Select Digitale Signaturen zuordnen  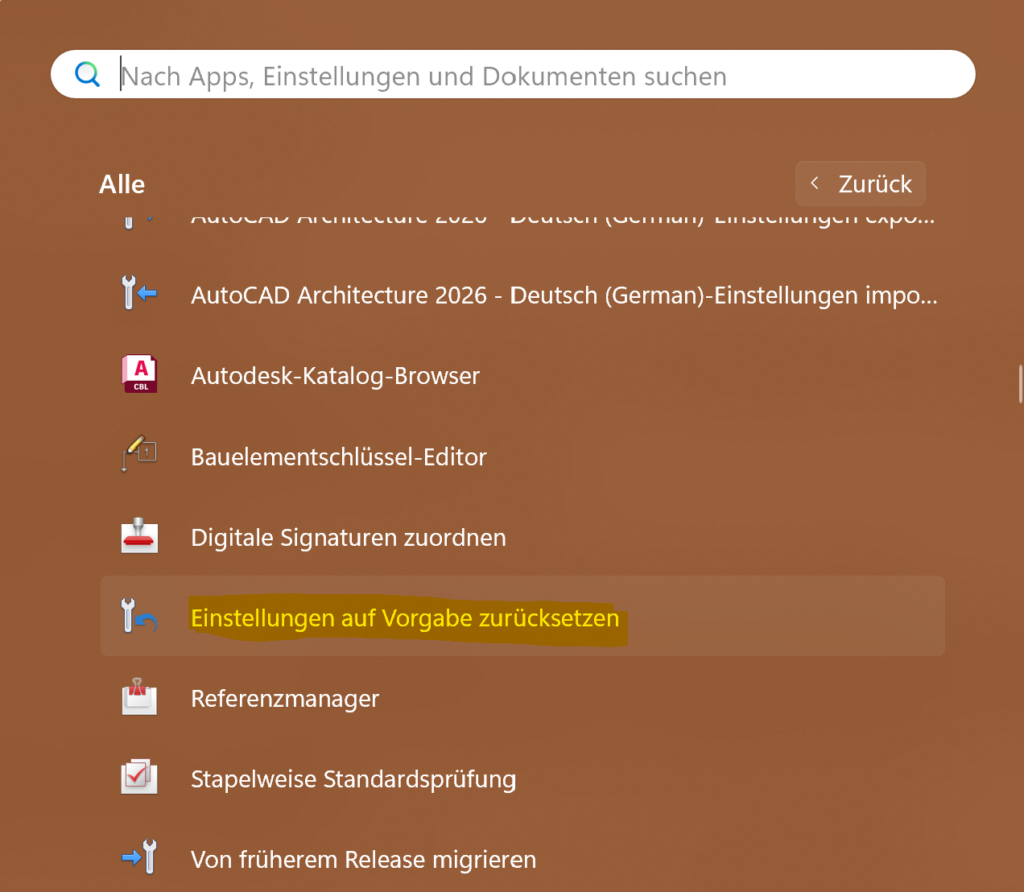coord(348,537)
